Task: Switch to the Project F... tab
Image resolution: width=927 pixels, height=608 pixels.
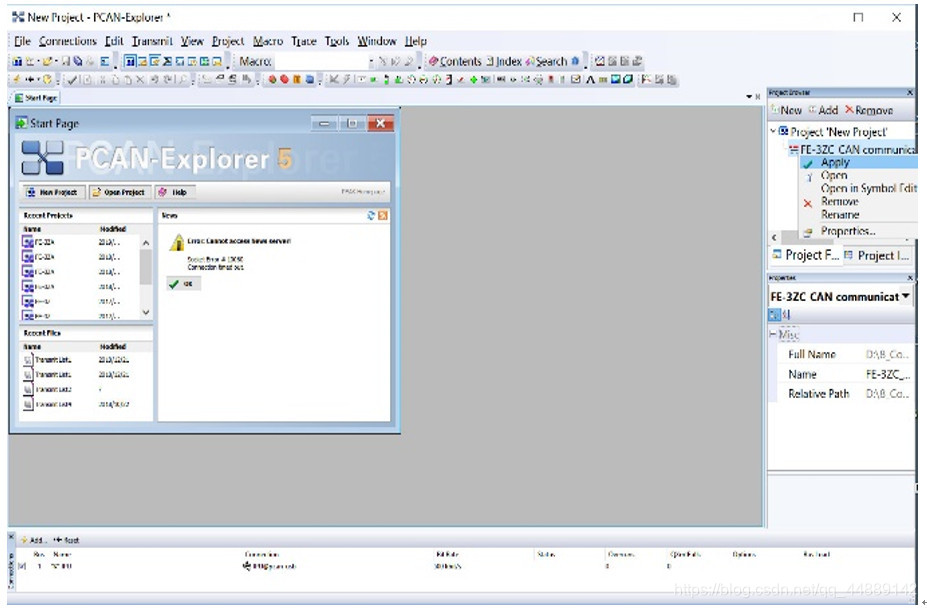Action: tap(806, 255)
